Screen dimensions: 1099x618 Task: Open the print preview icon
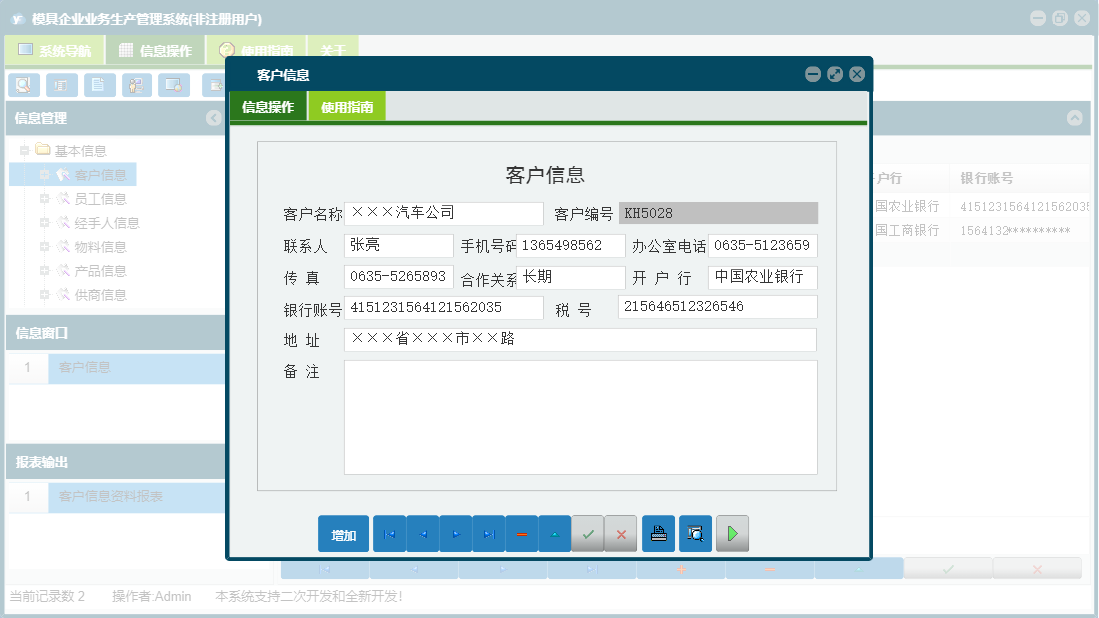[x=695, y=533]
